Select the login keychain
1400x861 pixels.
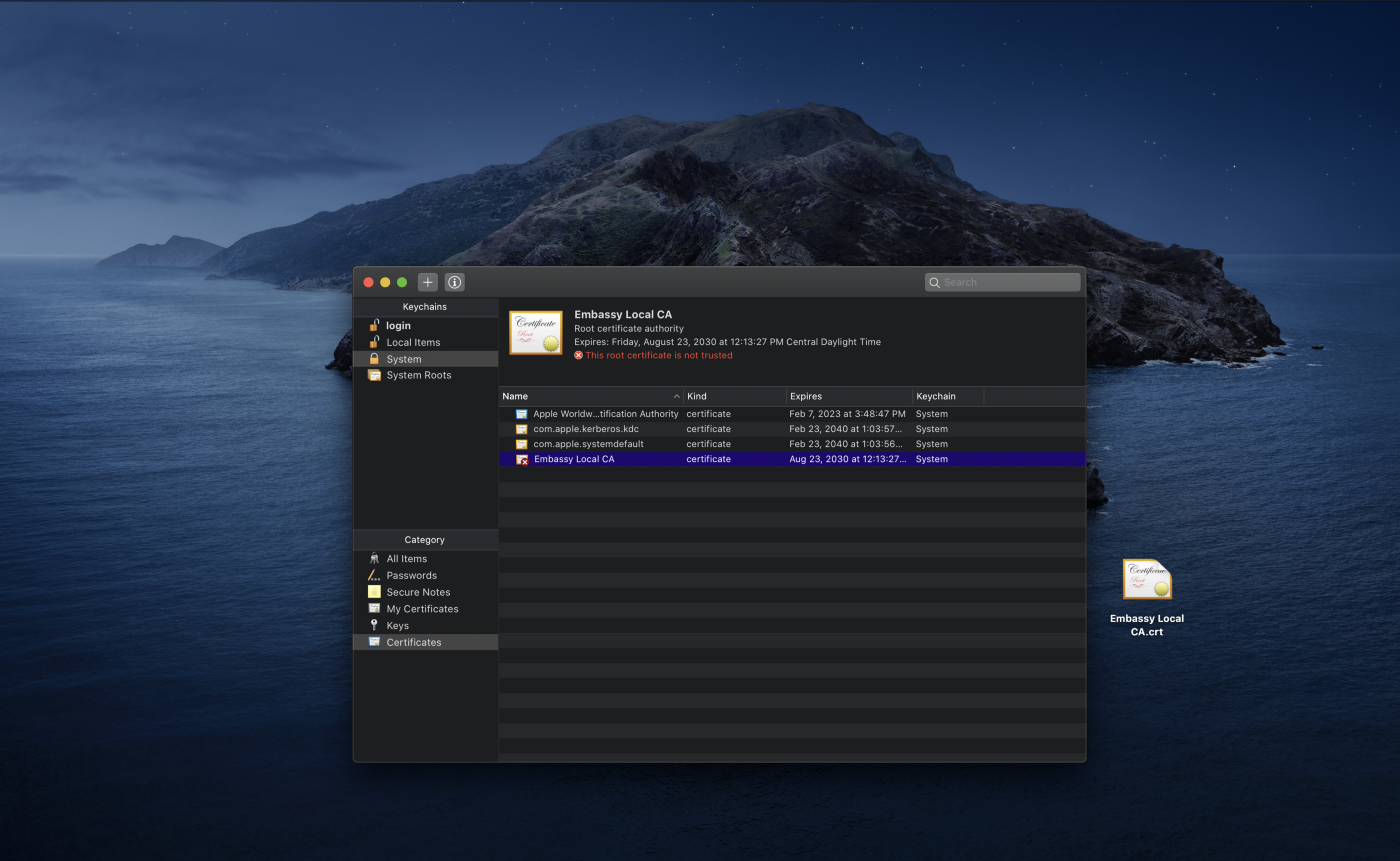point(398,325)
